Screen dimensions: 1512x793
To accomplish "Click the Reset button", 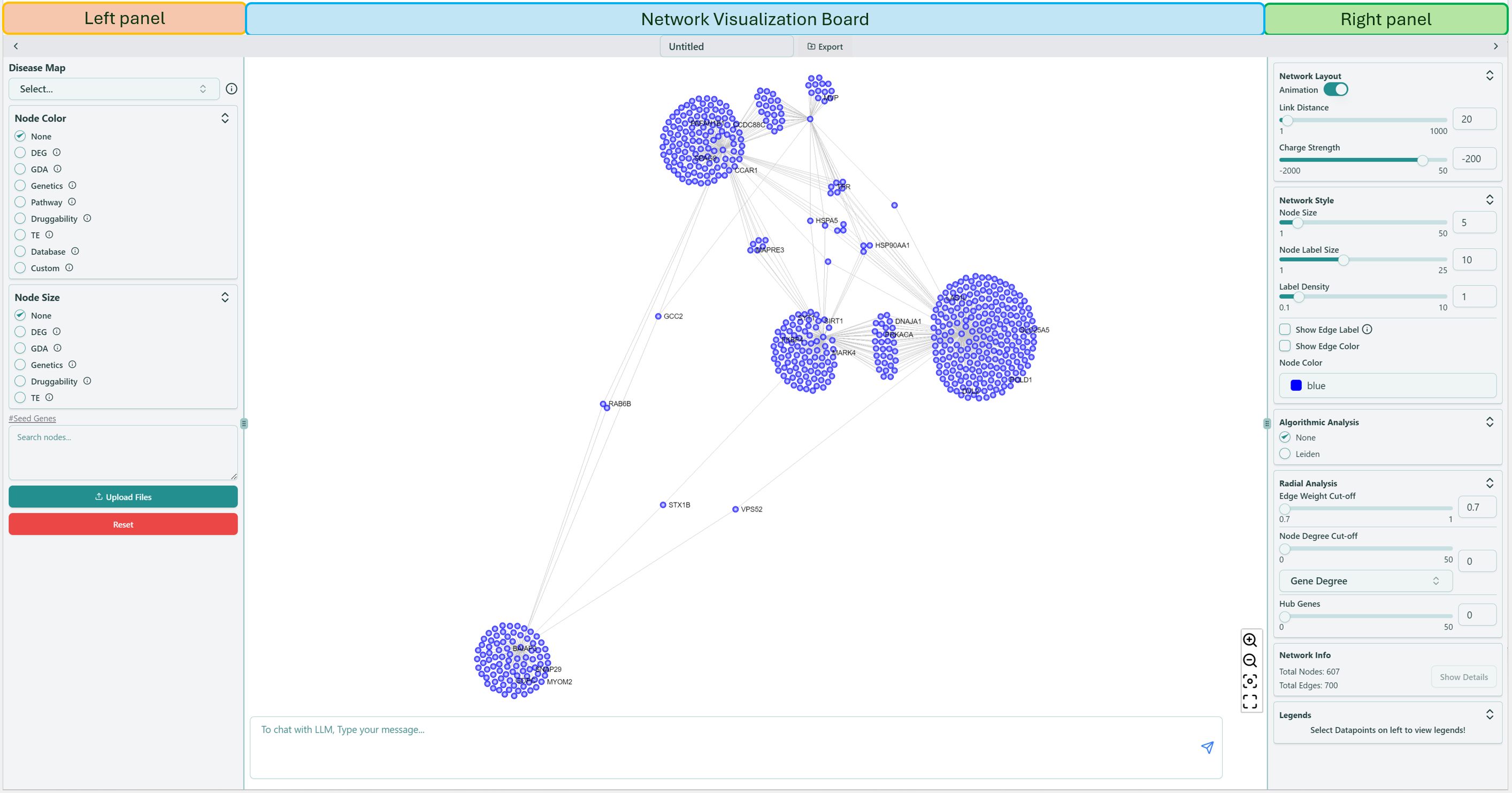I will (122, 523).
